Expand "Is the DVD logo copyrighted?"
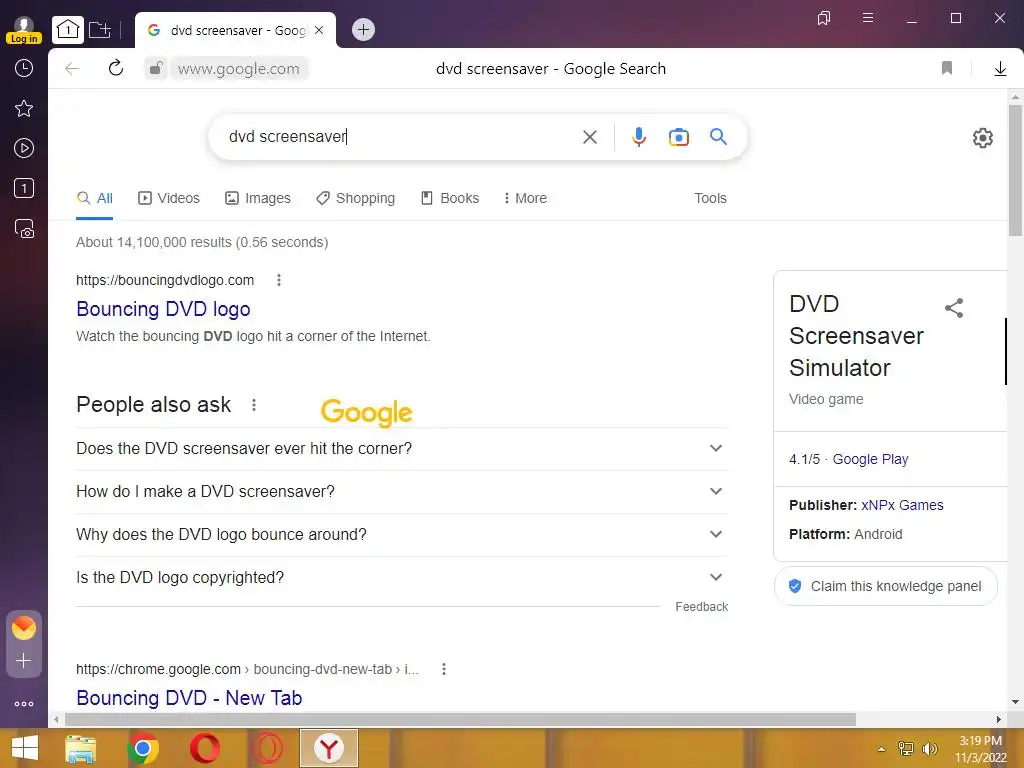 [x=402, y=578]
